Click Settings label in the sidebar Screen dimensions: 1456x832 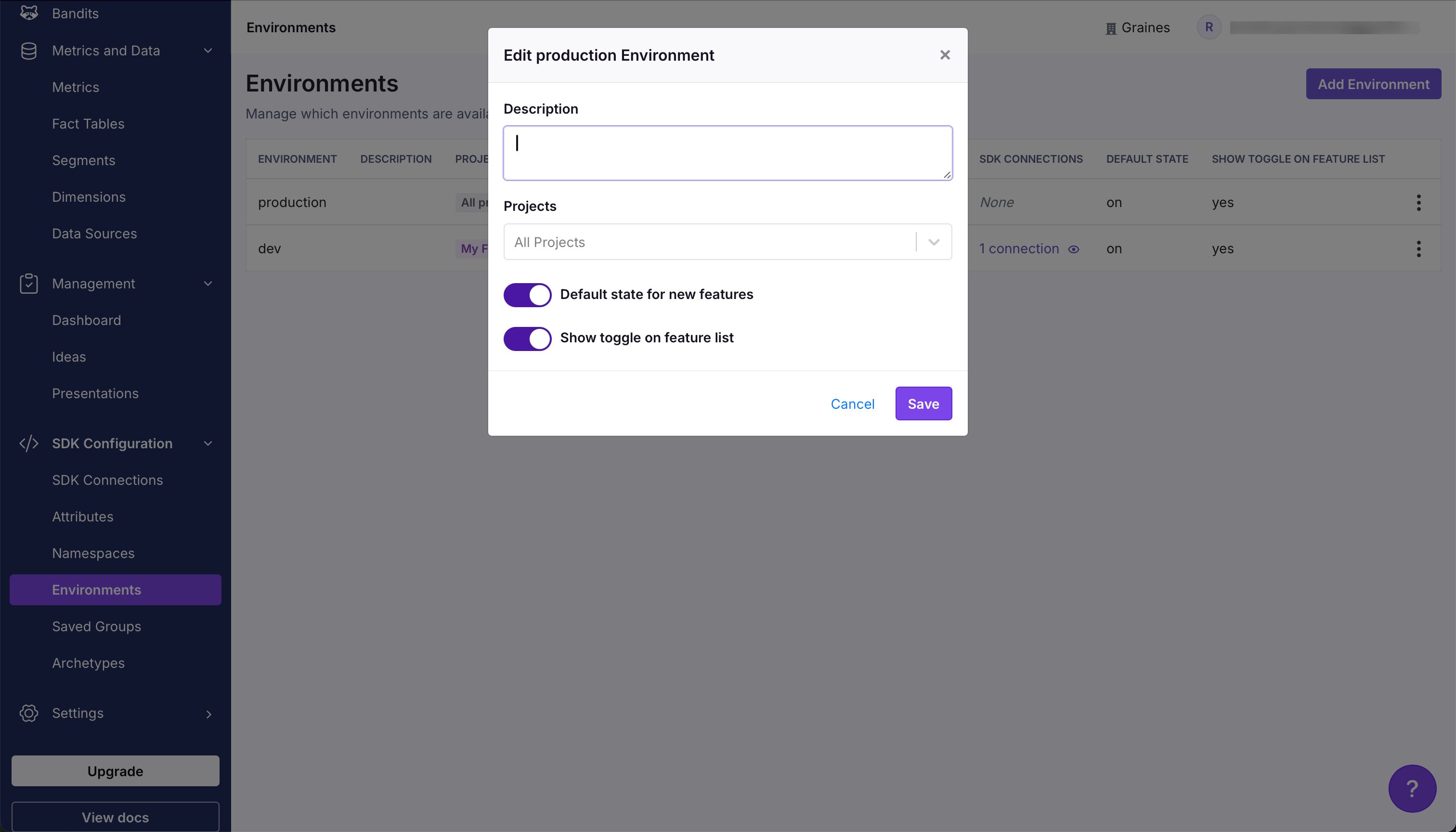pos(78,713)
